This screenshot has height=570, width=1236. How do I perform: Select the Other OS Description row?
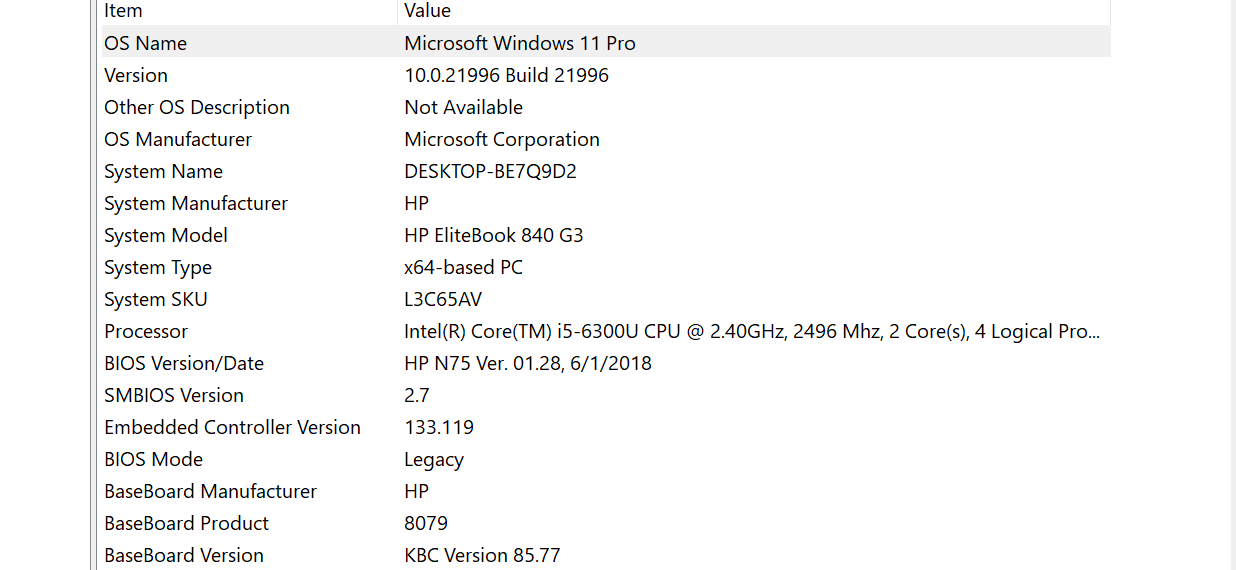coord(197,107)
